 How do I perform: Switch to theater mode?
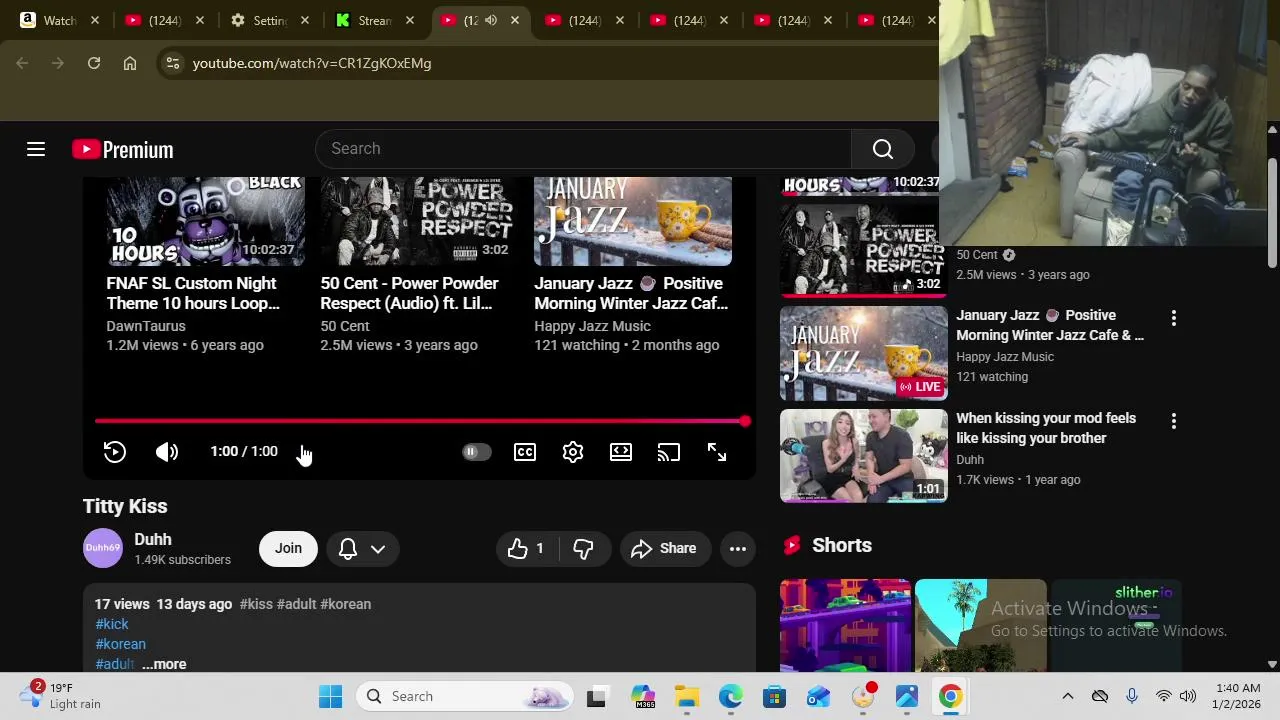(x=621, y=452)
